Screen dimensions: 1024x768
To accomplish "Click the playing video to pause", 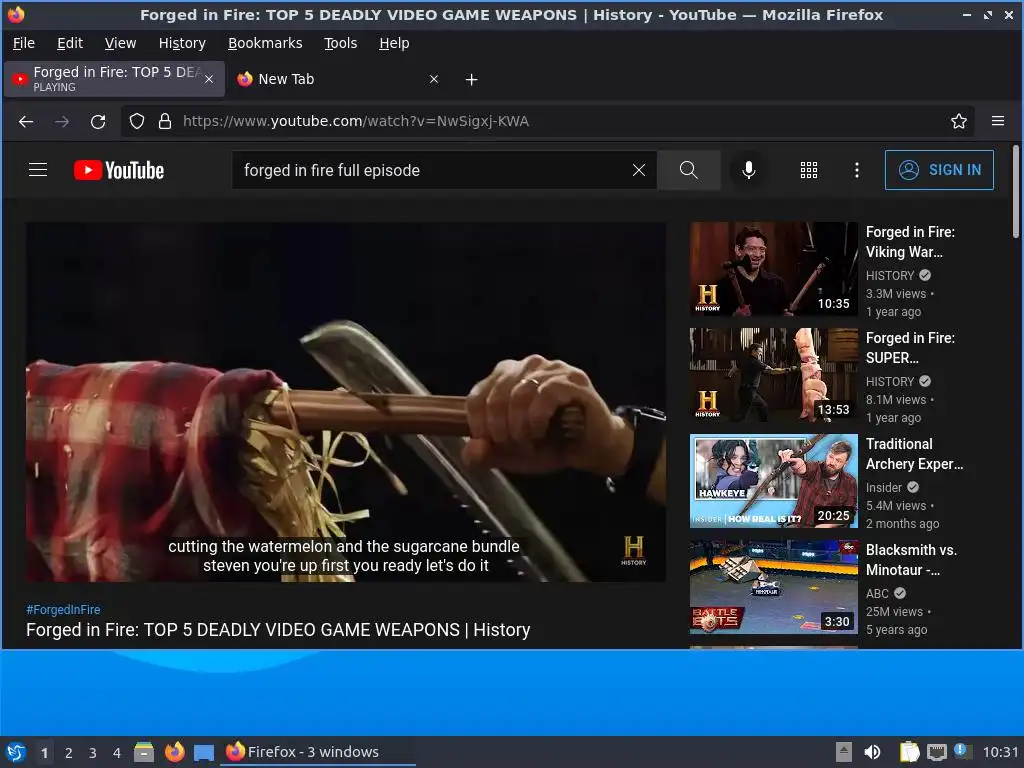I will pos(345,402).
